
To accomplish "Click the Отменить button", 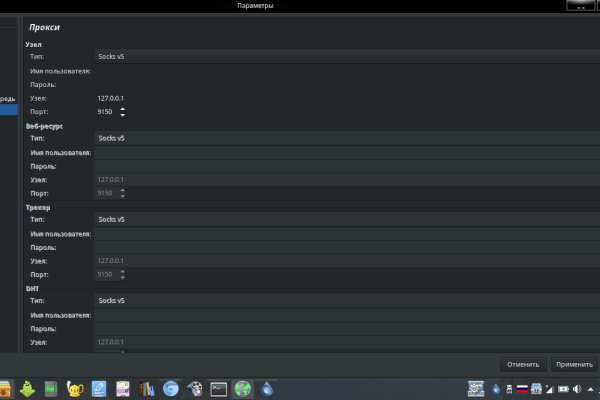I will pos(523,364).
